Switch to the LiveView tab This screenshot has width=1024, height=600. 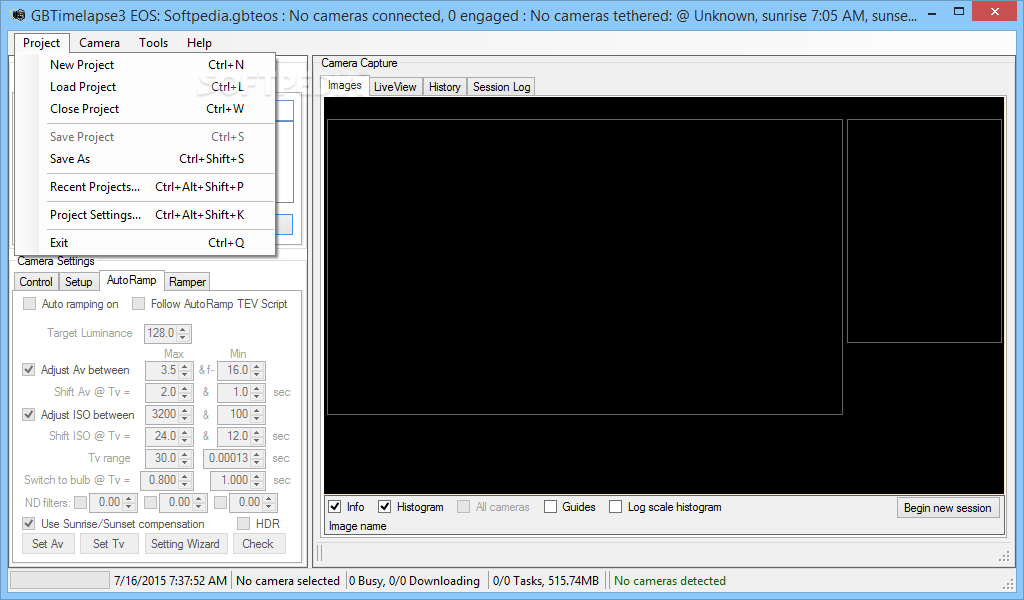[395, 87]
